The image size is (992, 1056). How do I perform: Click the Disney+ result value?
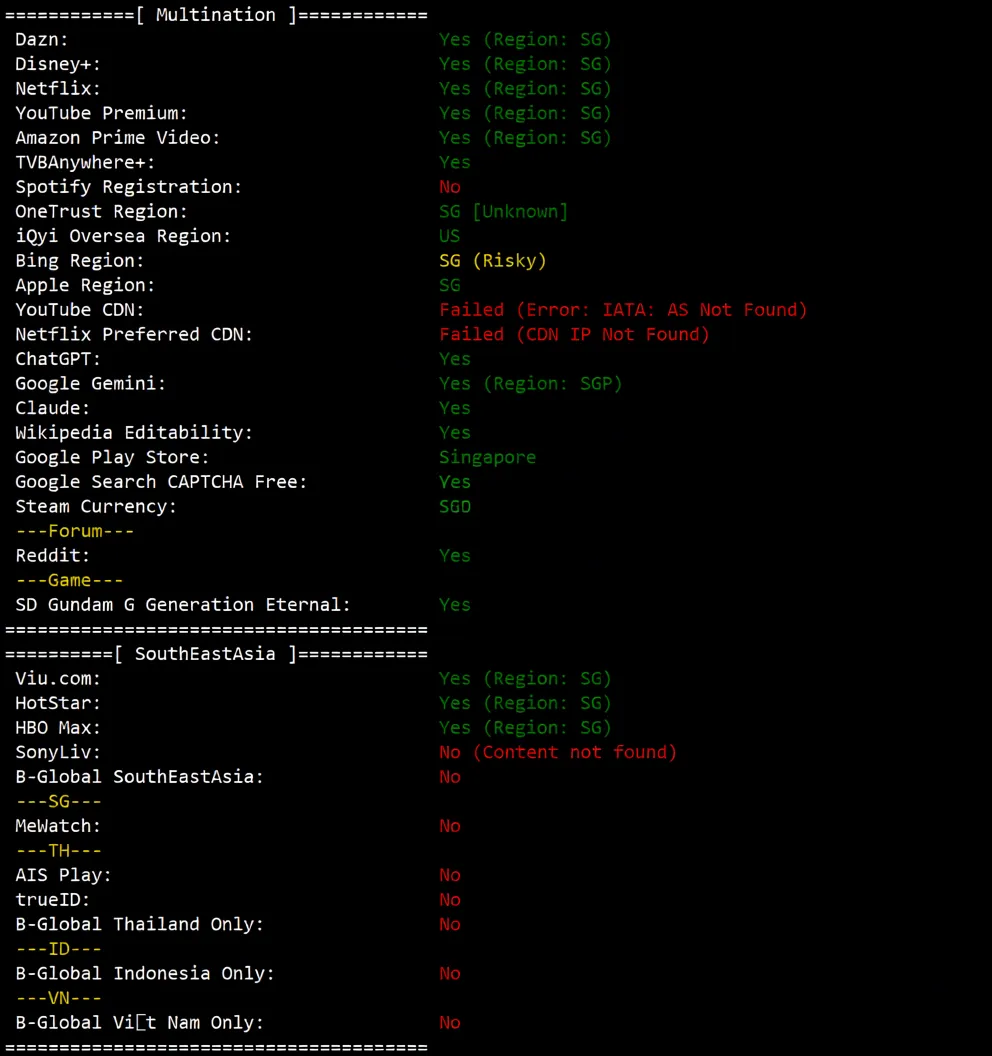[524, 64]
